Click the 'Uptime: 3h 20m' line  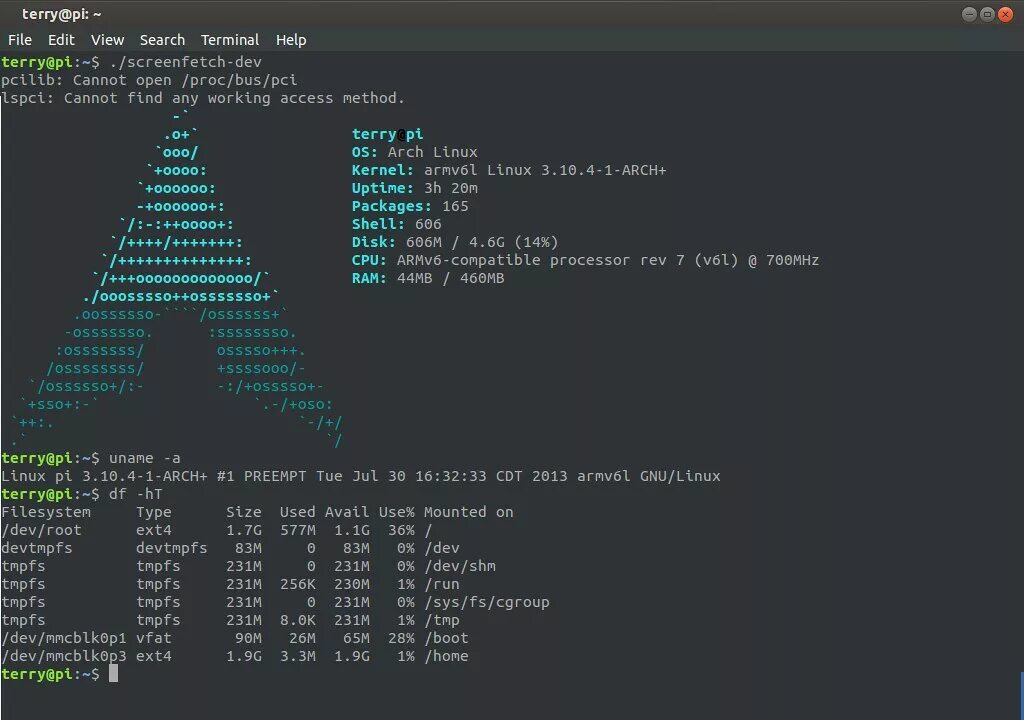(415, 188)
